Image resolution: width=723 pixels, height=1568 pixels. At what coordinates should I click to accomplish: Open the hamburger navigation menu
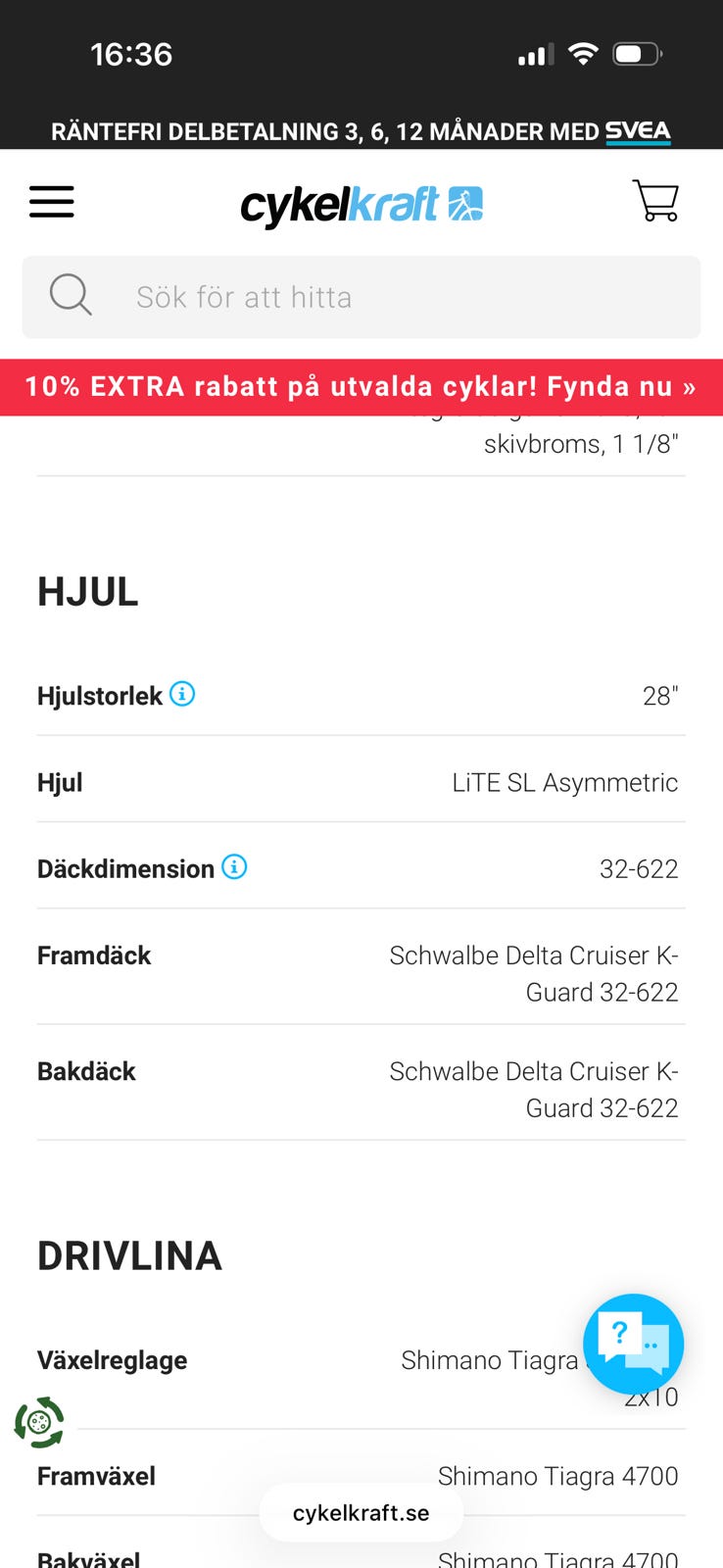click(52, 202)
